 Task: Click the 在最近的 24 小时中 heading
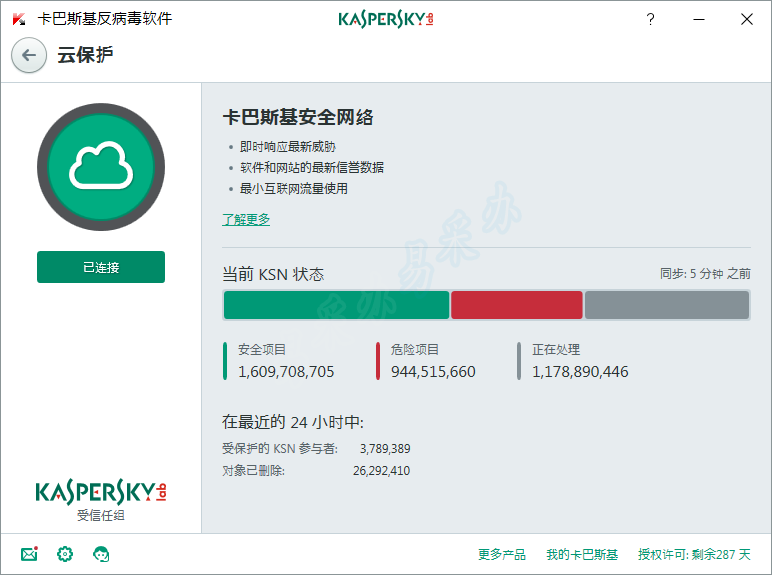click(x=293, y=422)
